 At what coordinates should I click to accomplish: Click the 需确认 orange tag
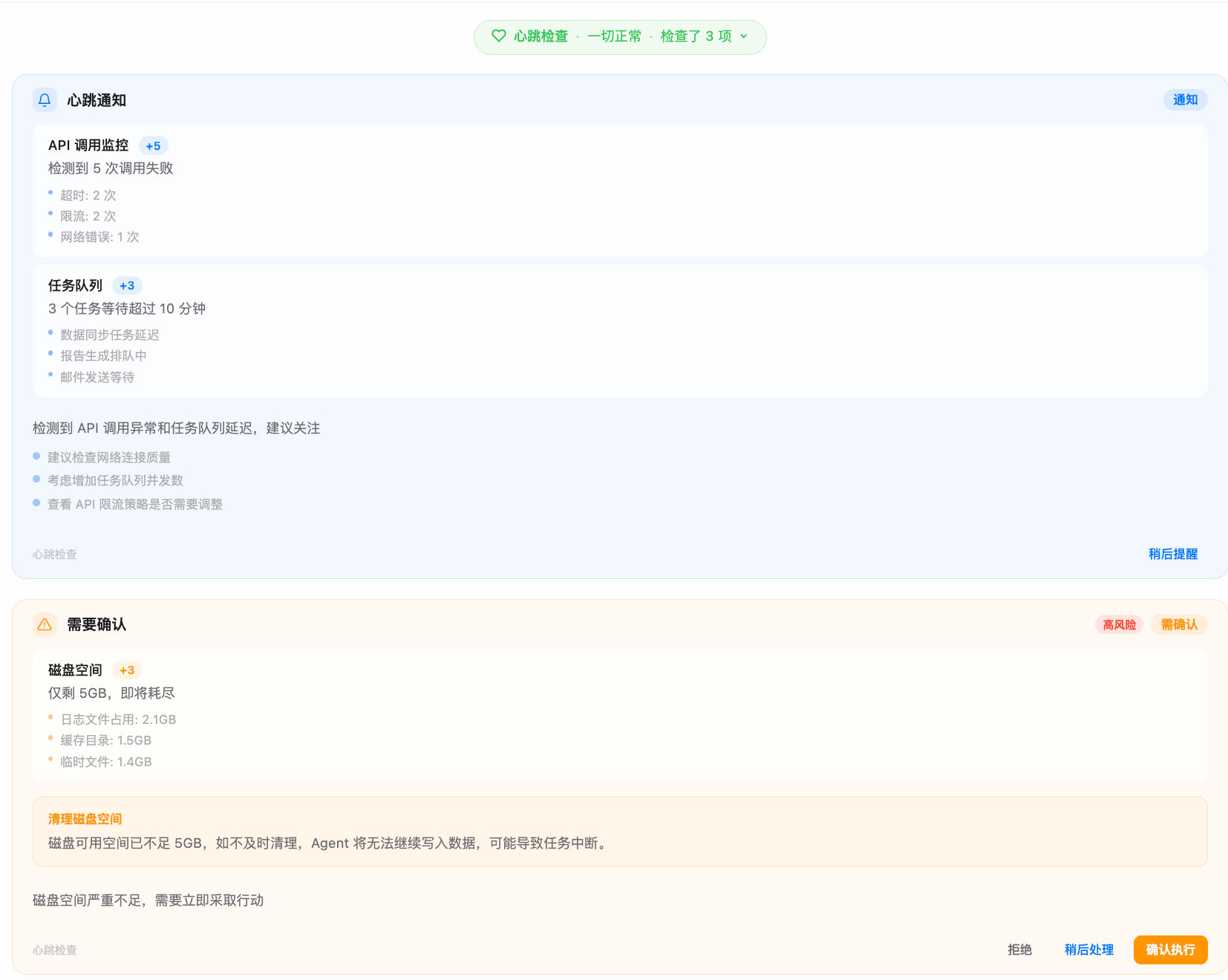[x=1179, y=625]
